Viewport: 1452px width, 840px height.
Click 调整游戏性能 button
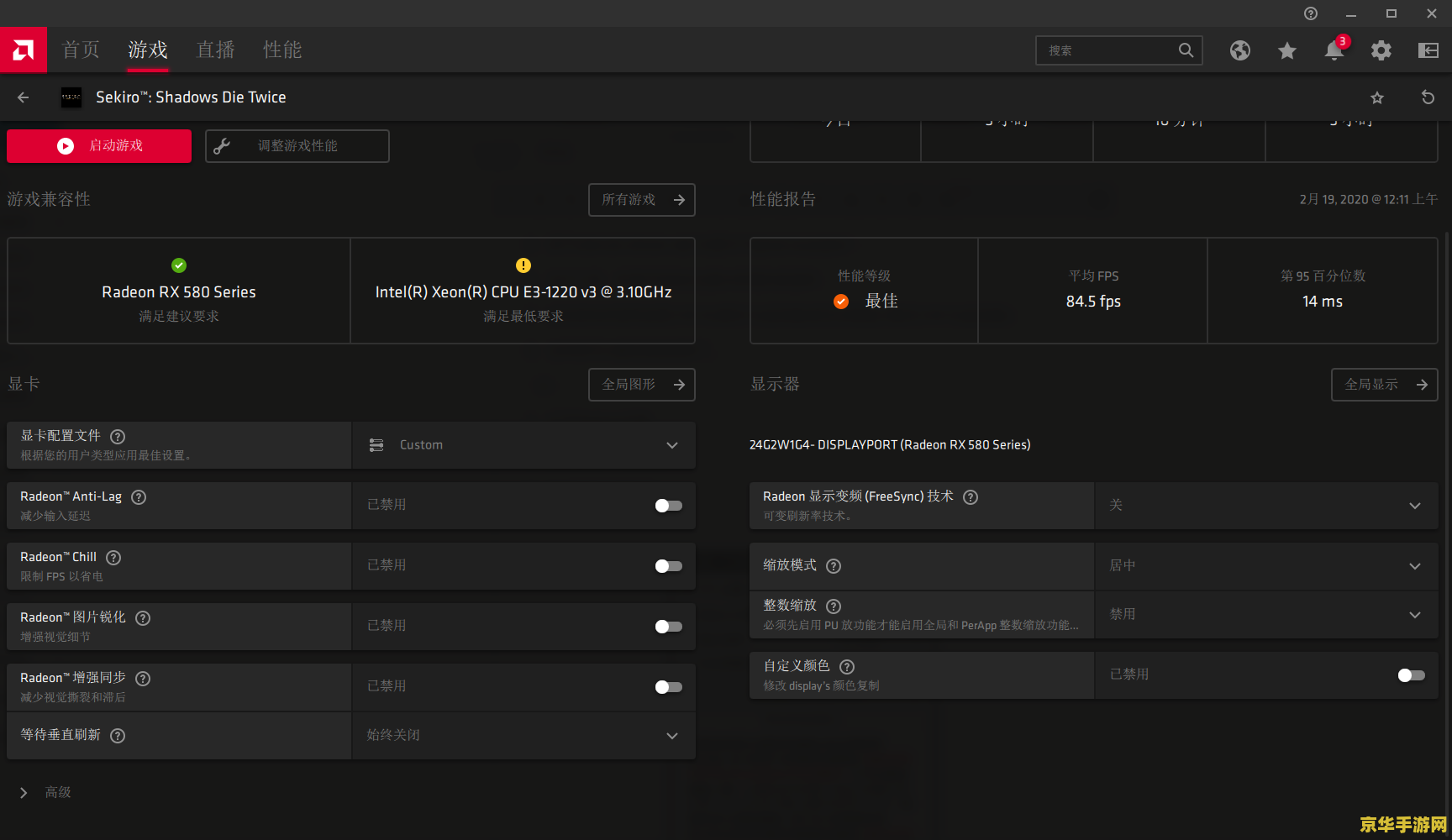(x=297, y=146)
